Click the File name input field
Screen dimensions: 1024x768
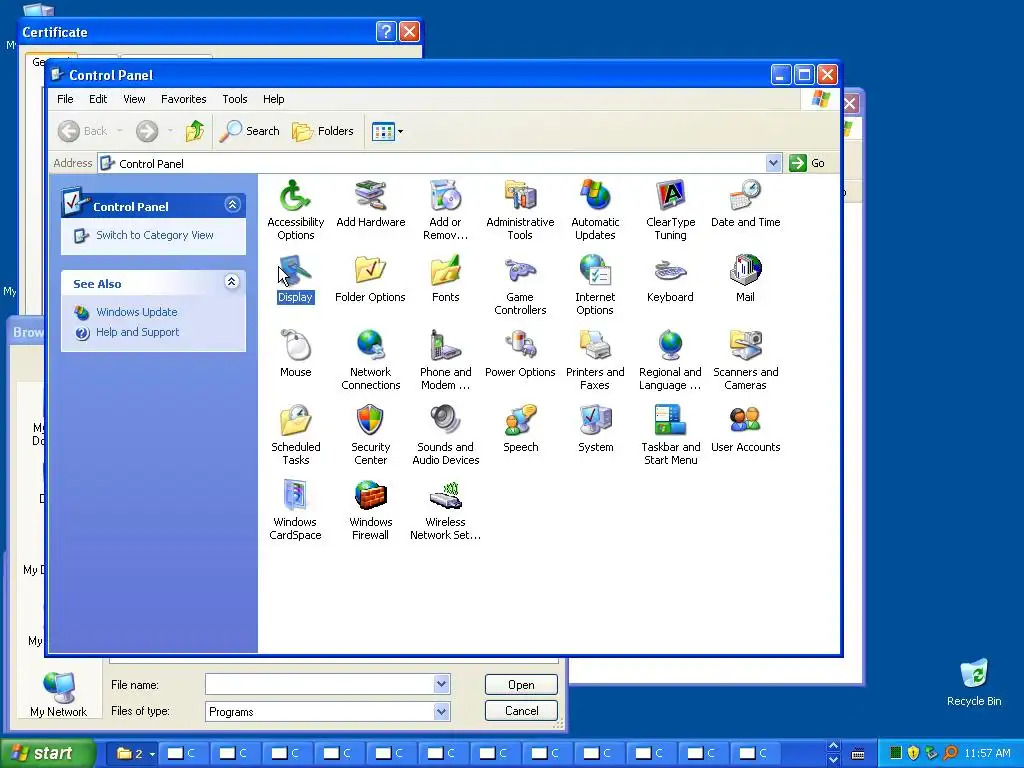tap(320, 684)
